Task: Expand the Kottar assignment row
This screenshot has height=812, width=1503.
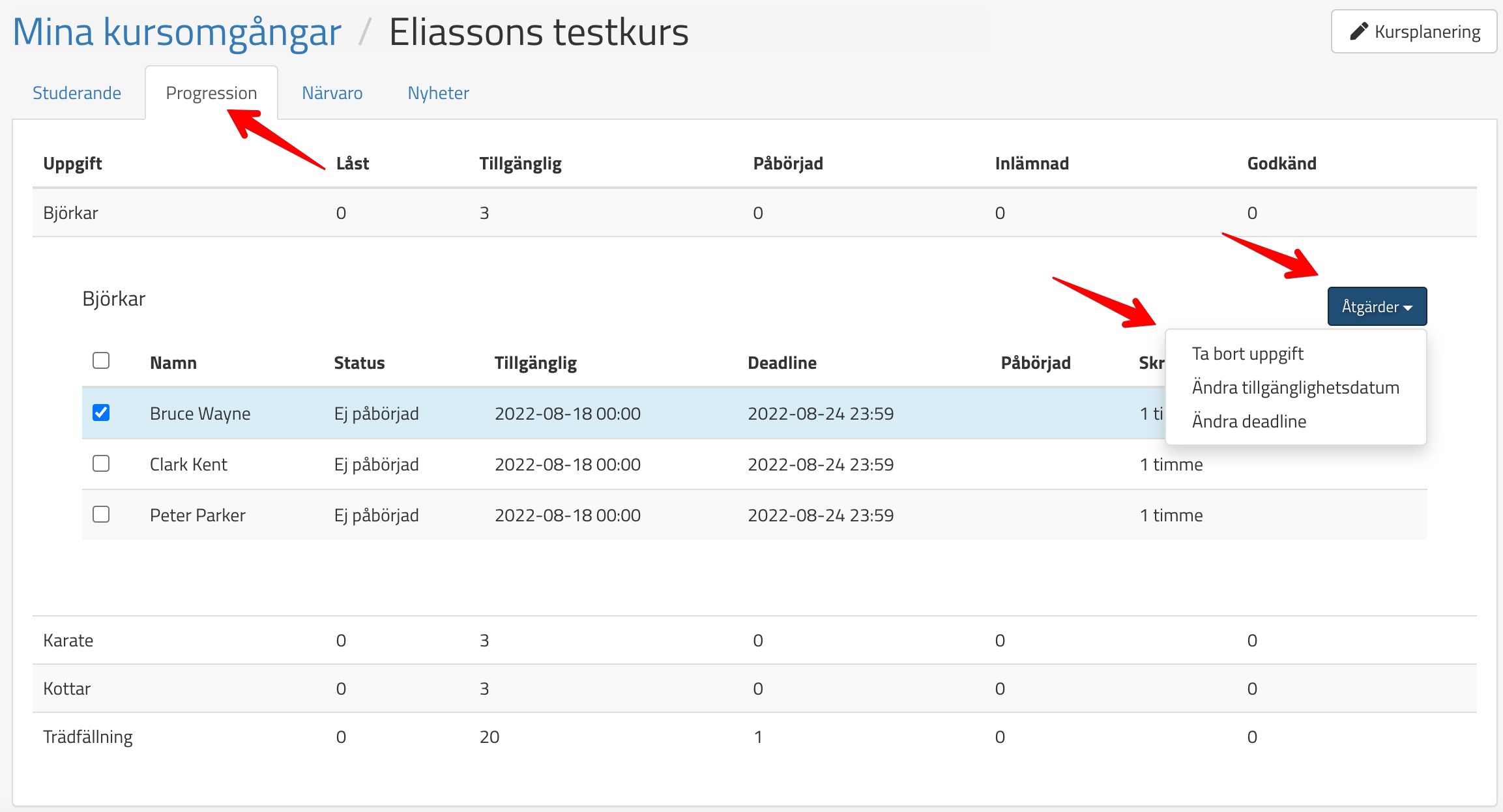Action: coord(66,688)
